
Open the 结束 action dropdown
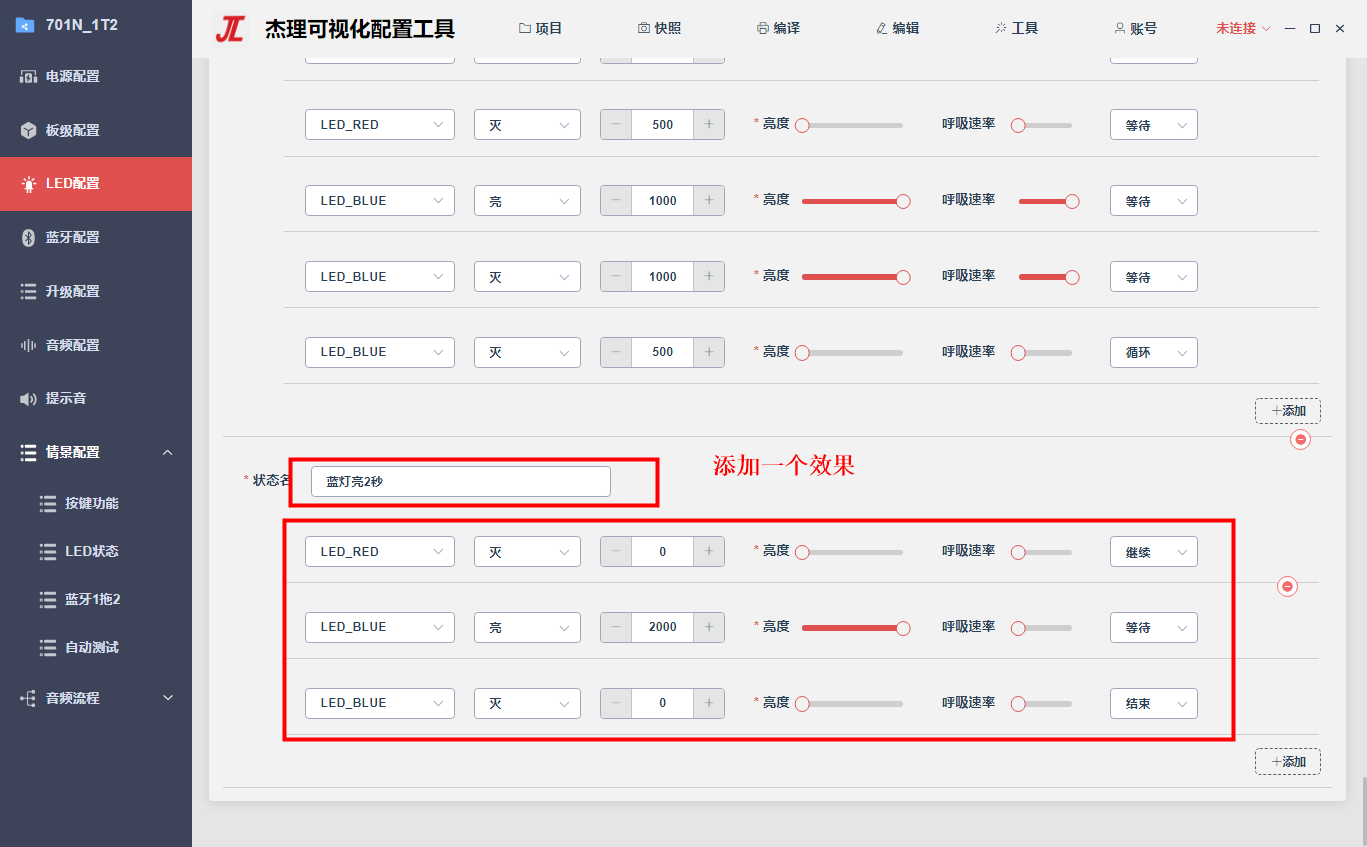(1154, 703)
